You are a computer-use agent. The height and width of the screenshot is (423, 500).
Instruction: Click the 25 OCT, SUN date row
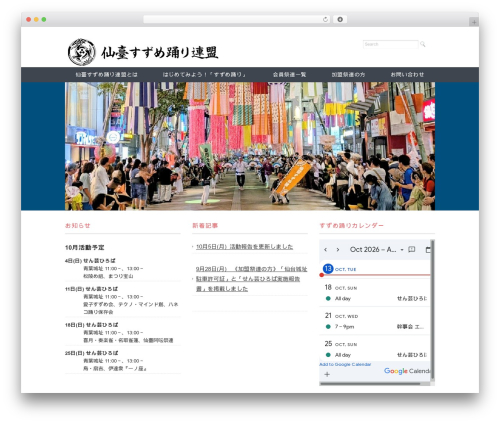pyautogui.click(x=341, y=344)
